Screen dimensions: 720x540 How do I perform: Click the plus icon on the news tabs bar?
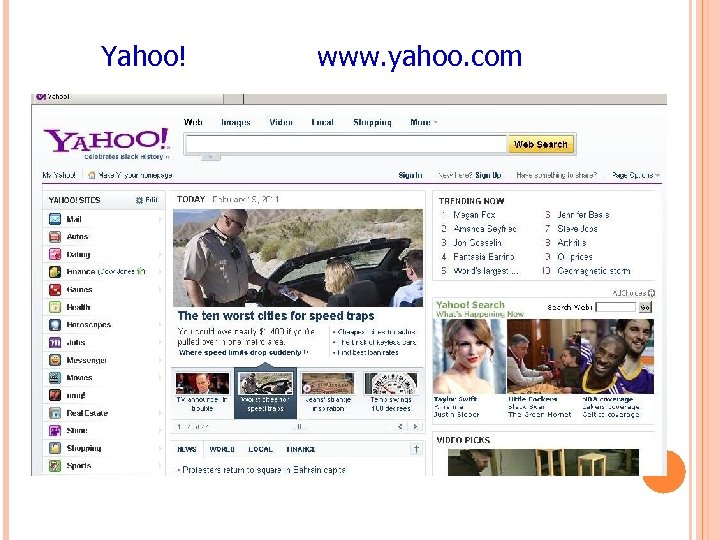pos(416,449)
